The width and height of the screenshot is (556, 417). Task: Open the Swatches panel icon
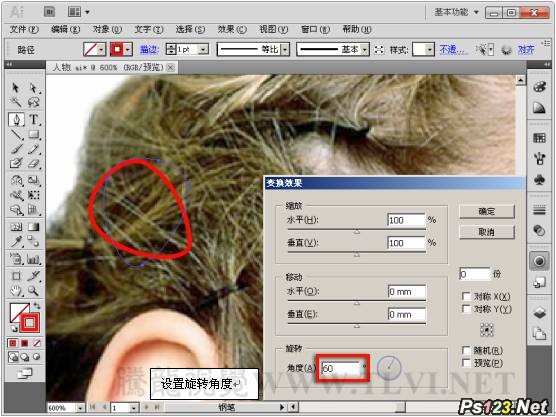(x=539, y=138)
